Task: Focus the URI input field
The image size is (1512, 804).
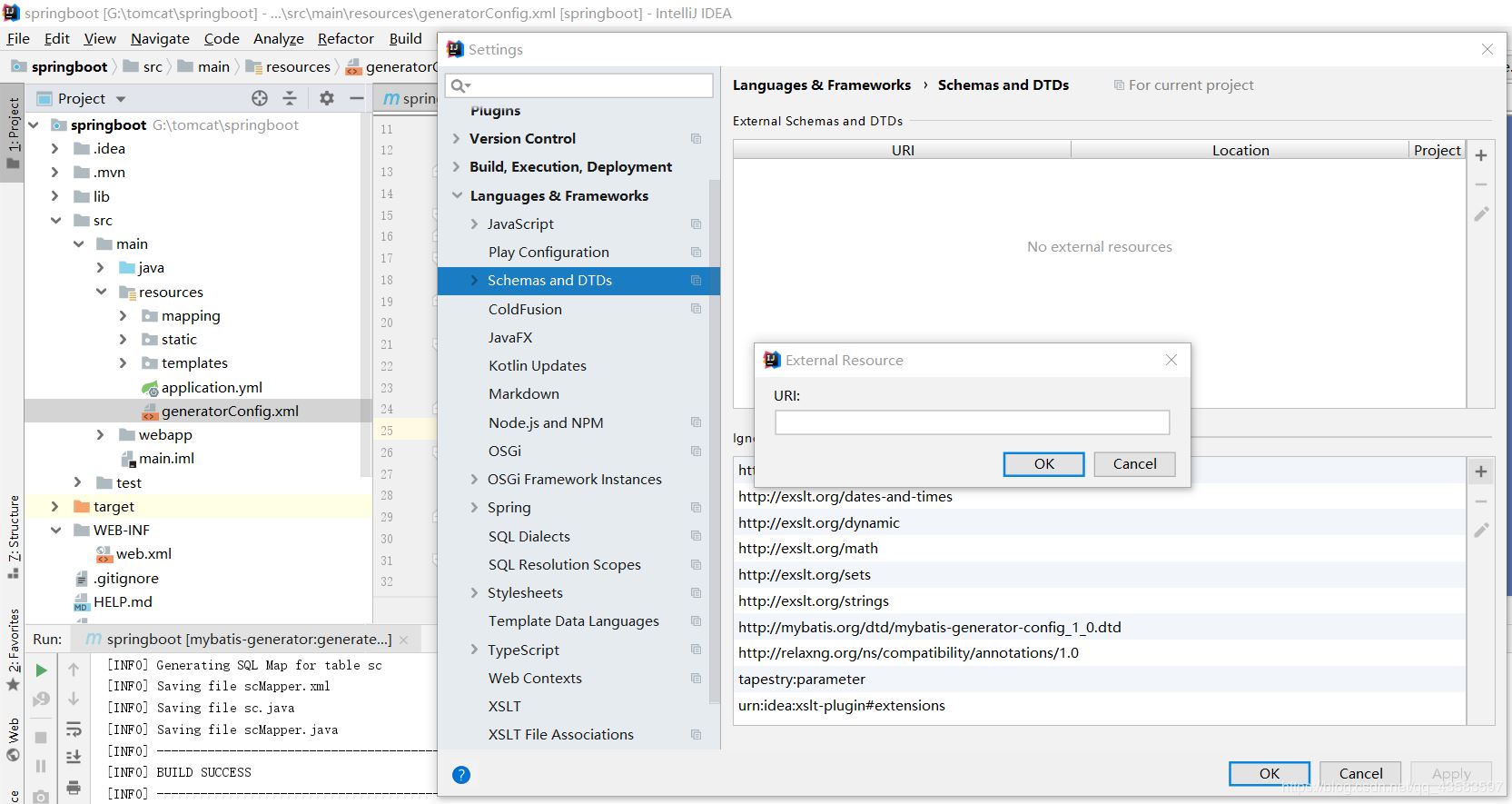Action: (972, 422)
